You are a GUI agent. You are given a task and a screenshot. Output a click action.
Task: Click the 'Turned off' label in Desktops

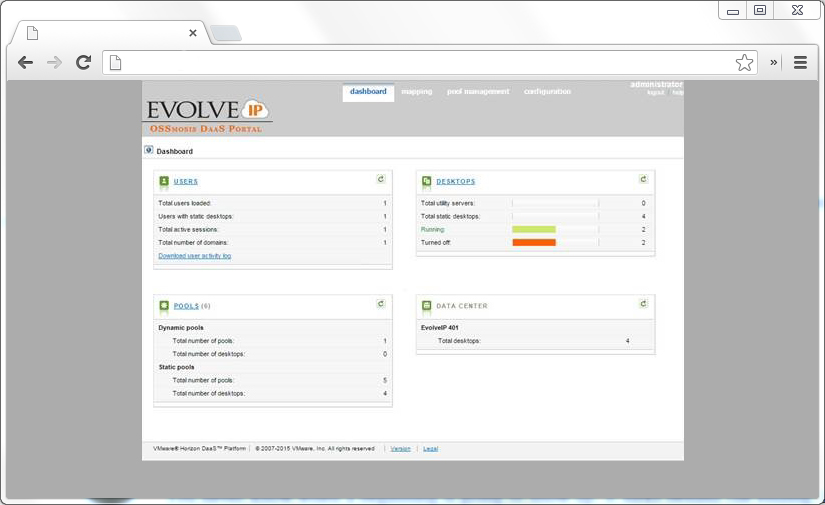436,243
